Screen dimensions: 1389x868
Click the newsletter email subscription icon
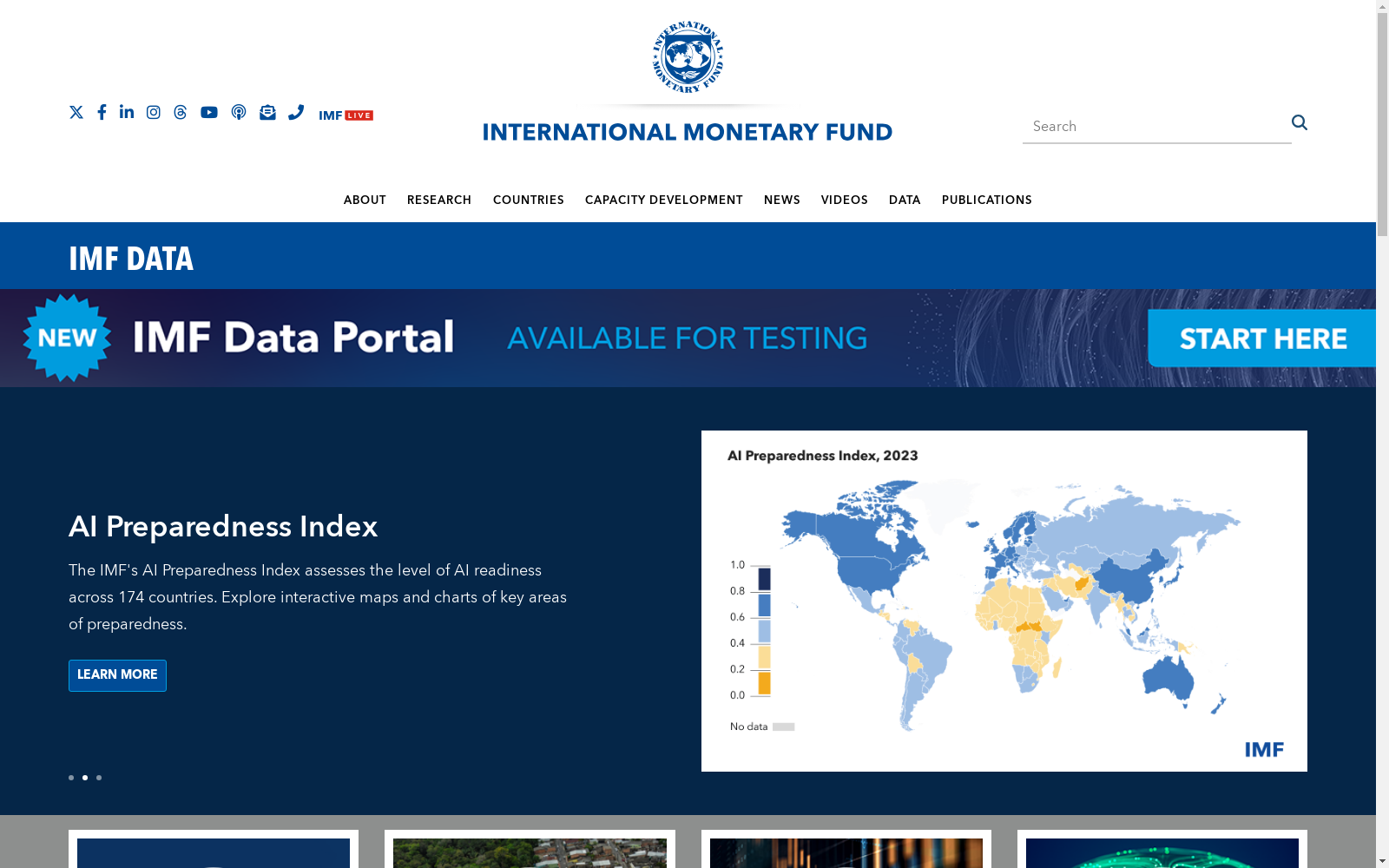[267, 112]
